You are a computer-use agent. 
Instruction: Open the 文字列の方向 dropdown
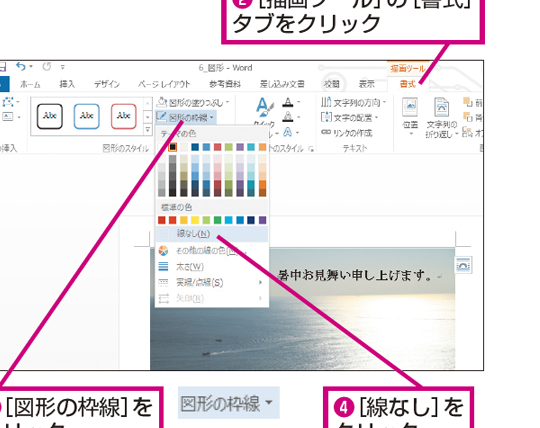tap(353, 103)
